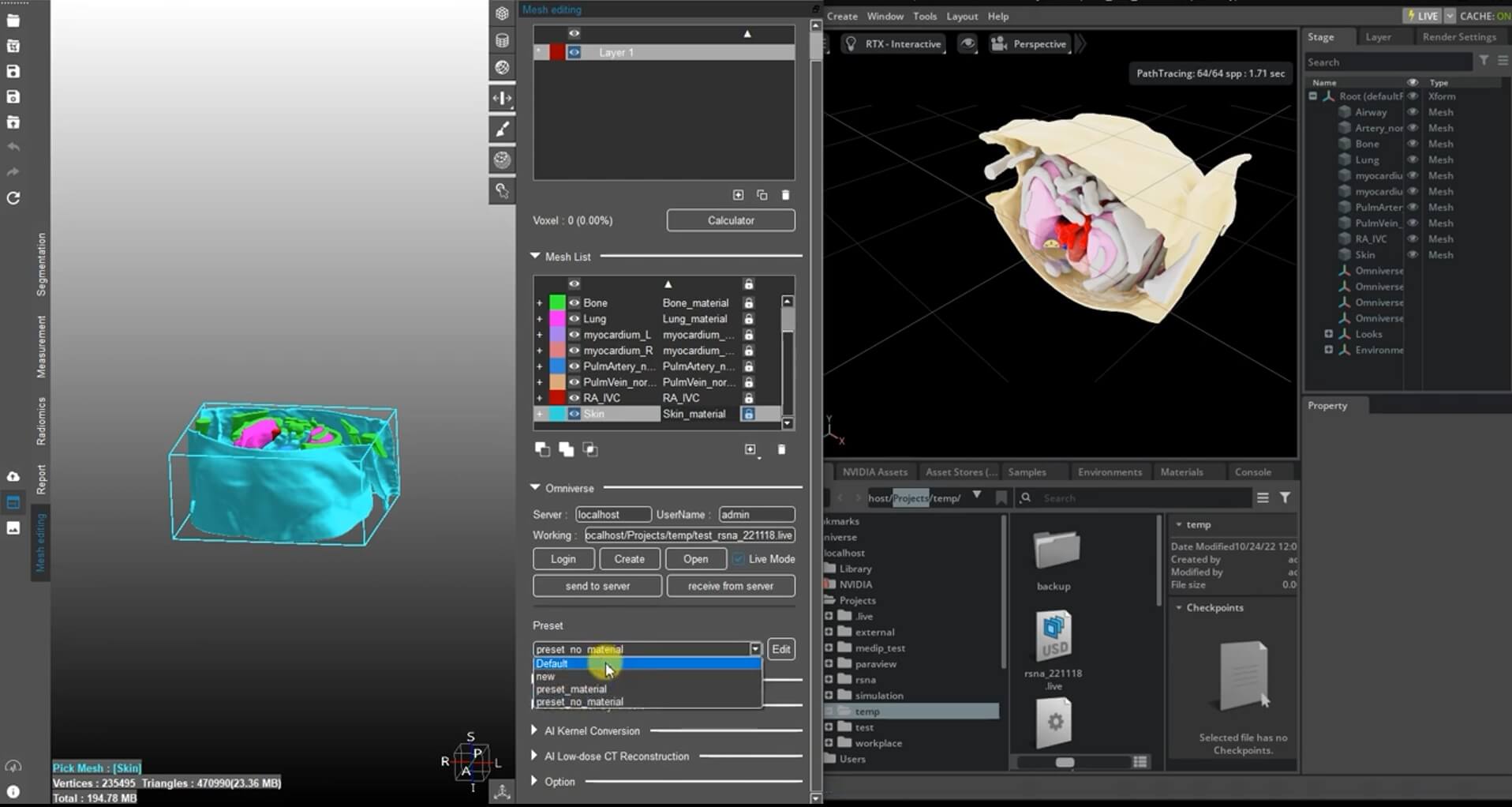Enable the Live Mode checkbox
The image size is (1512, 807).
pyautogui.click(x=738, y=559)
